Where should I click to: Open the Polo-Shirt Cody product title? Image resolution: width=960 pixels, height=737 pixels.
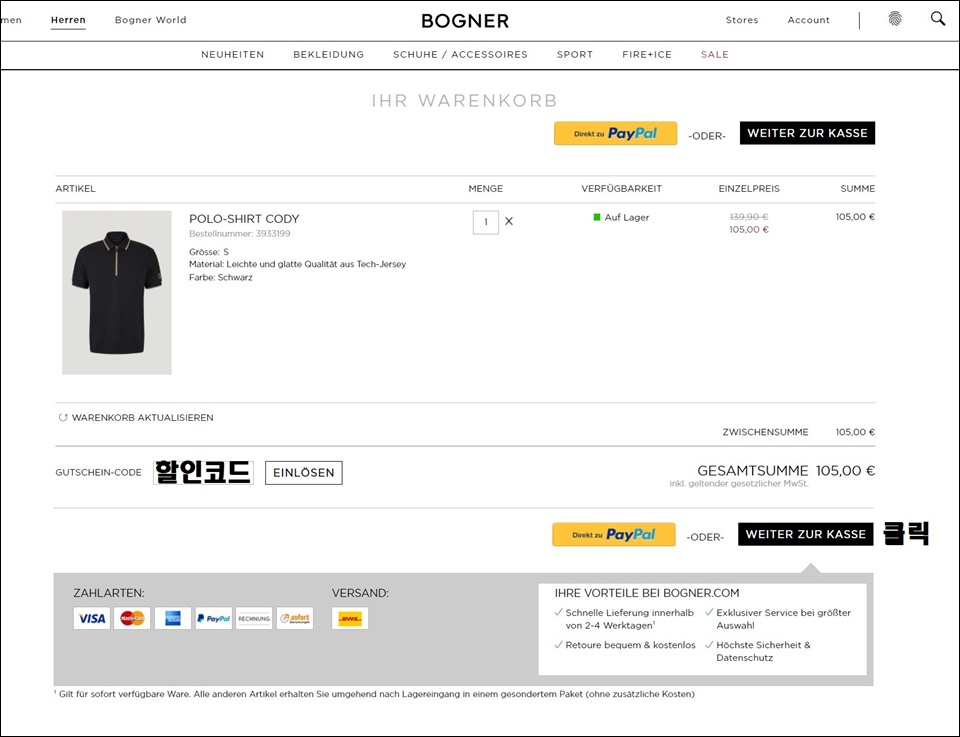click(244, 219)
